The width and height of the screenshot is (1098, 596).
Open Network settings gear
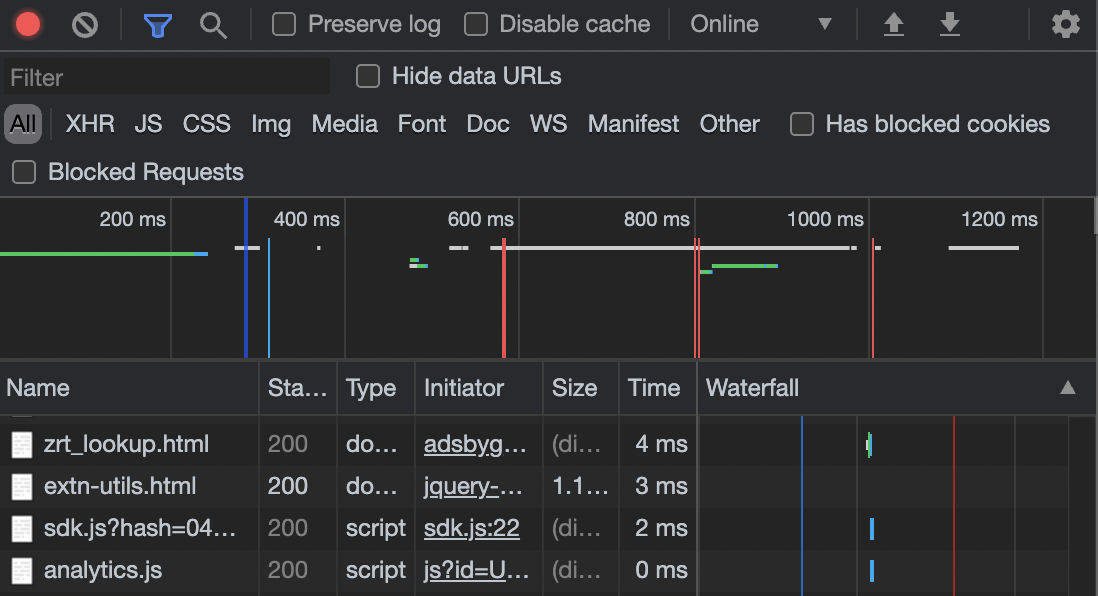click(x=1065, y=25)
